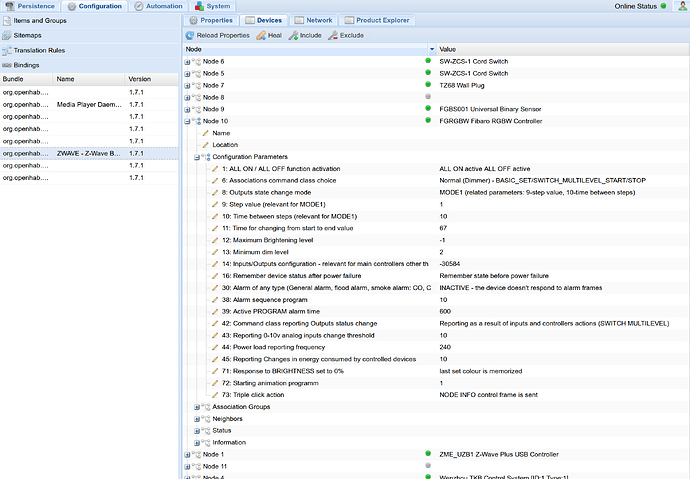Expand the Neighbors section
690x479 pixels.
point(197,419)
